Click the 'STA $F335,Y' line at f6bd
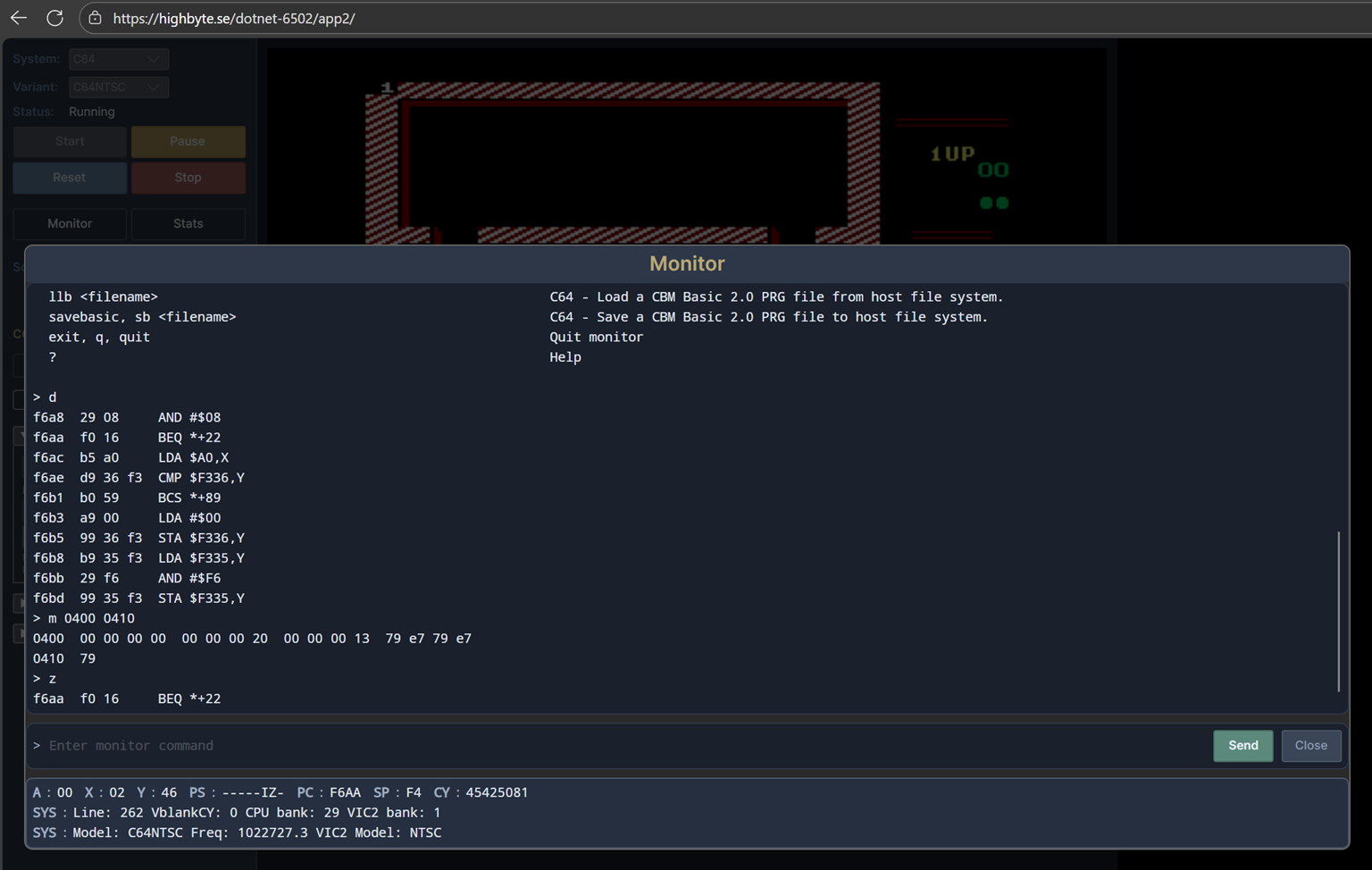This screenshot has height=870, width=1372. point(138,598)
